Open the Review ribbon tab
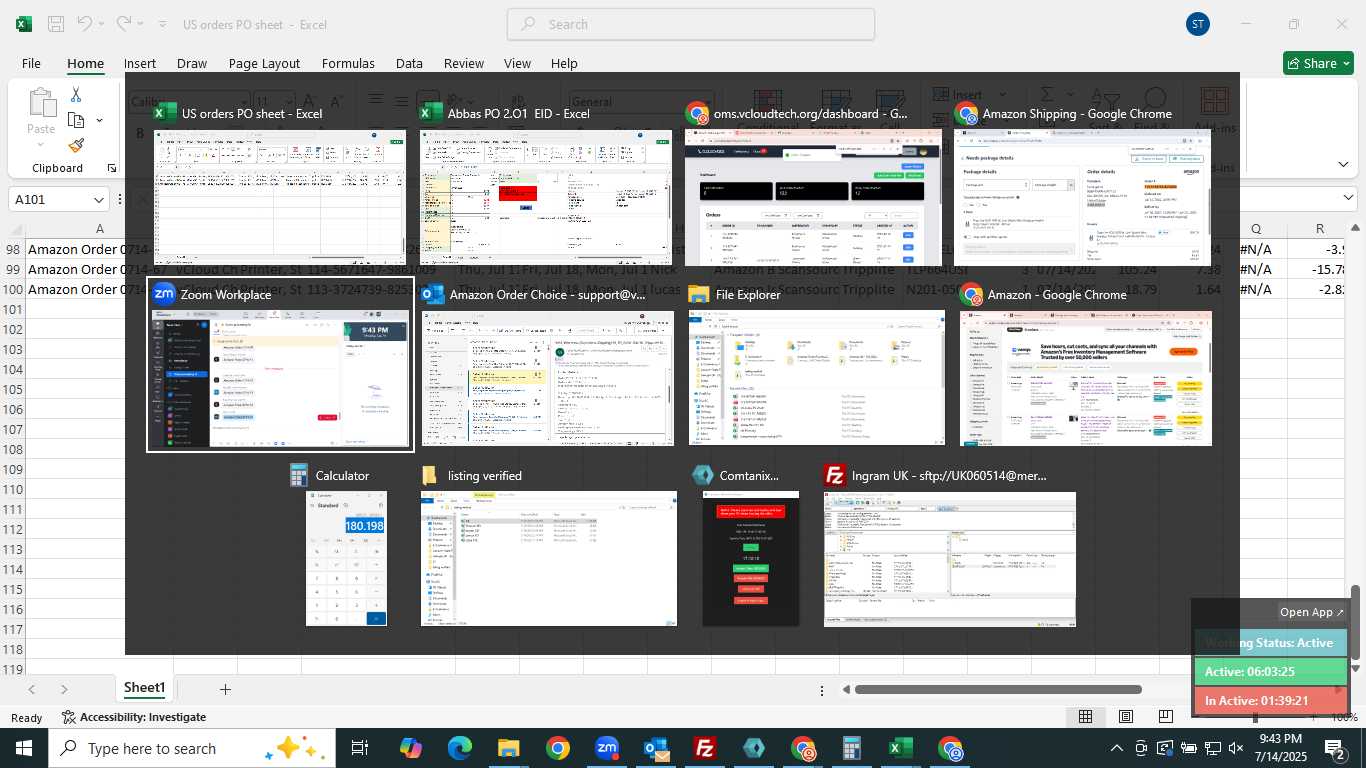This screenshot has height=768, width=1366. coord(464,63)
